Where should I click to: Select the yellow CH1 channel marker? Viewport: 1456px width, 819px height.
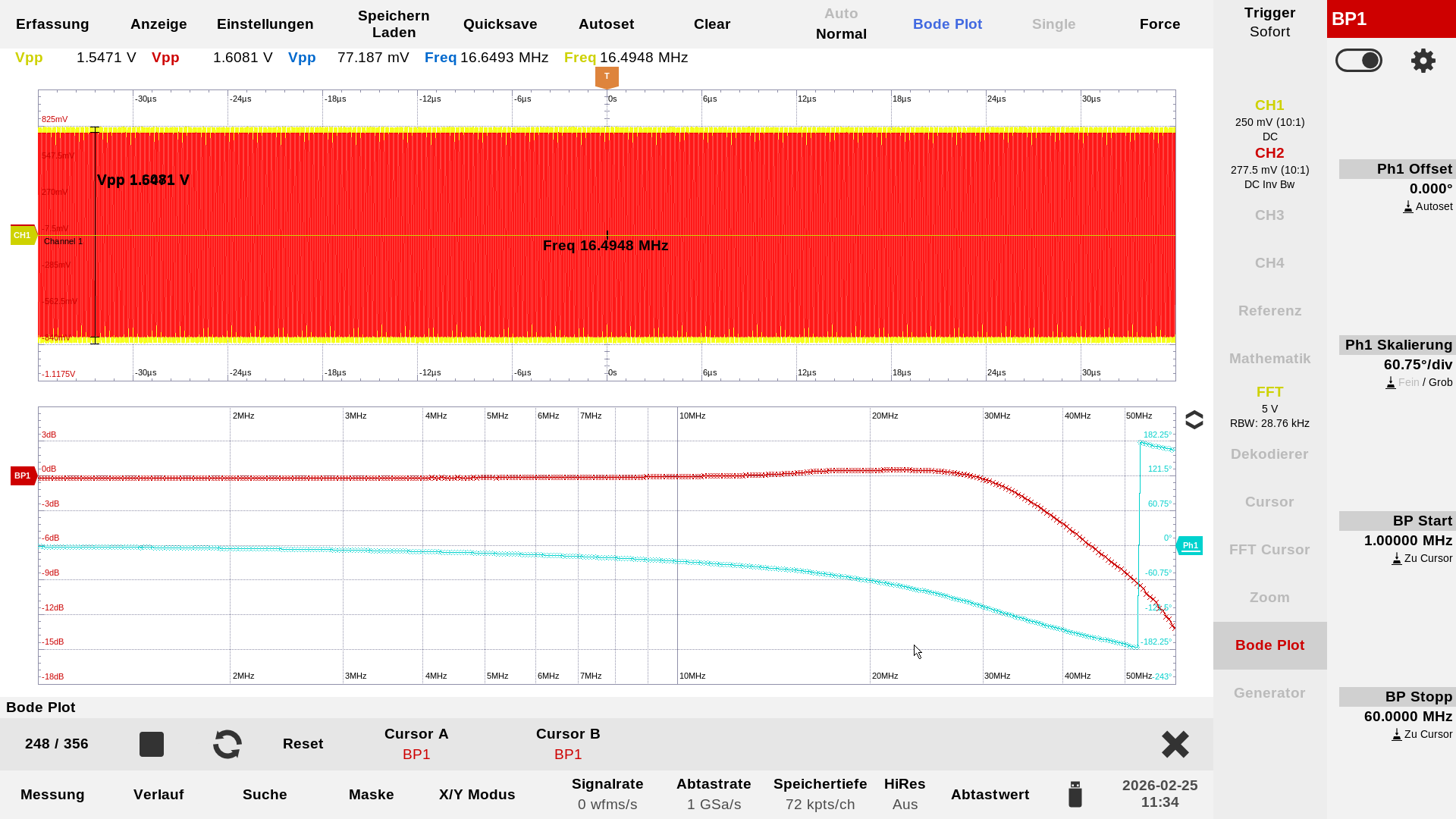(23, 235)
